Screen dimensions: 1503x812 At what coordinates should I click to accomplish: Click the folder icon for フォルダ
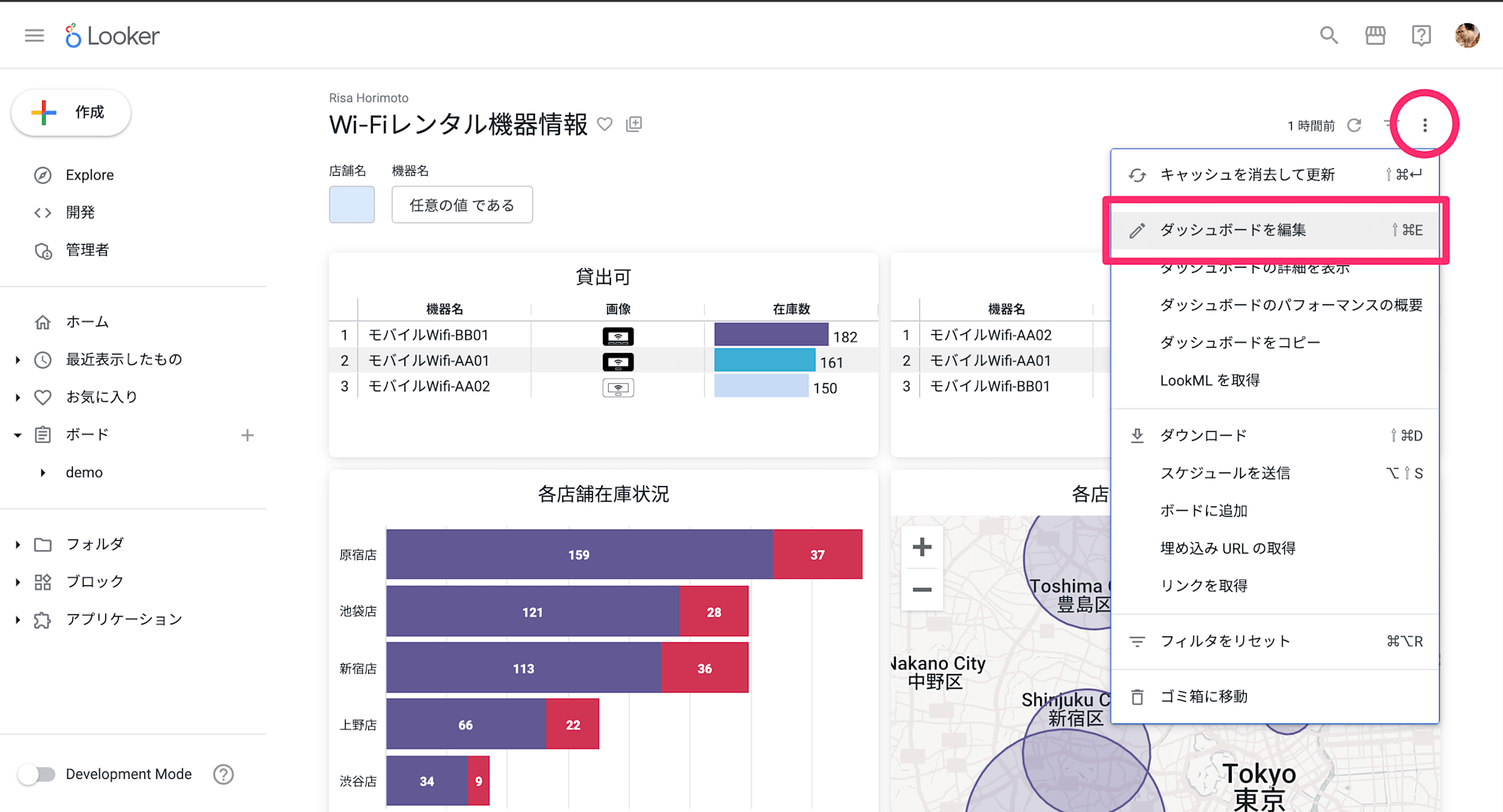43,545
